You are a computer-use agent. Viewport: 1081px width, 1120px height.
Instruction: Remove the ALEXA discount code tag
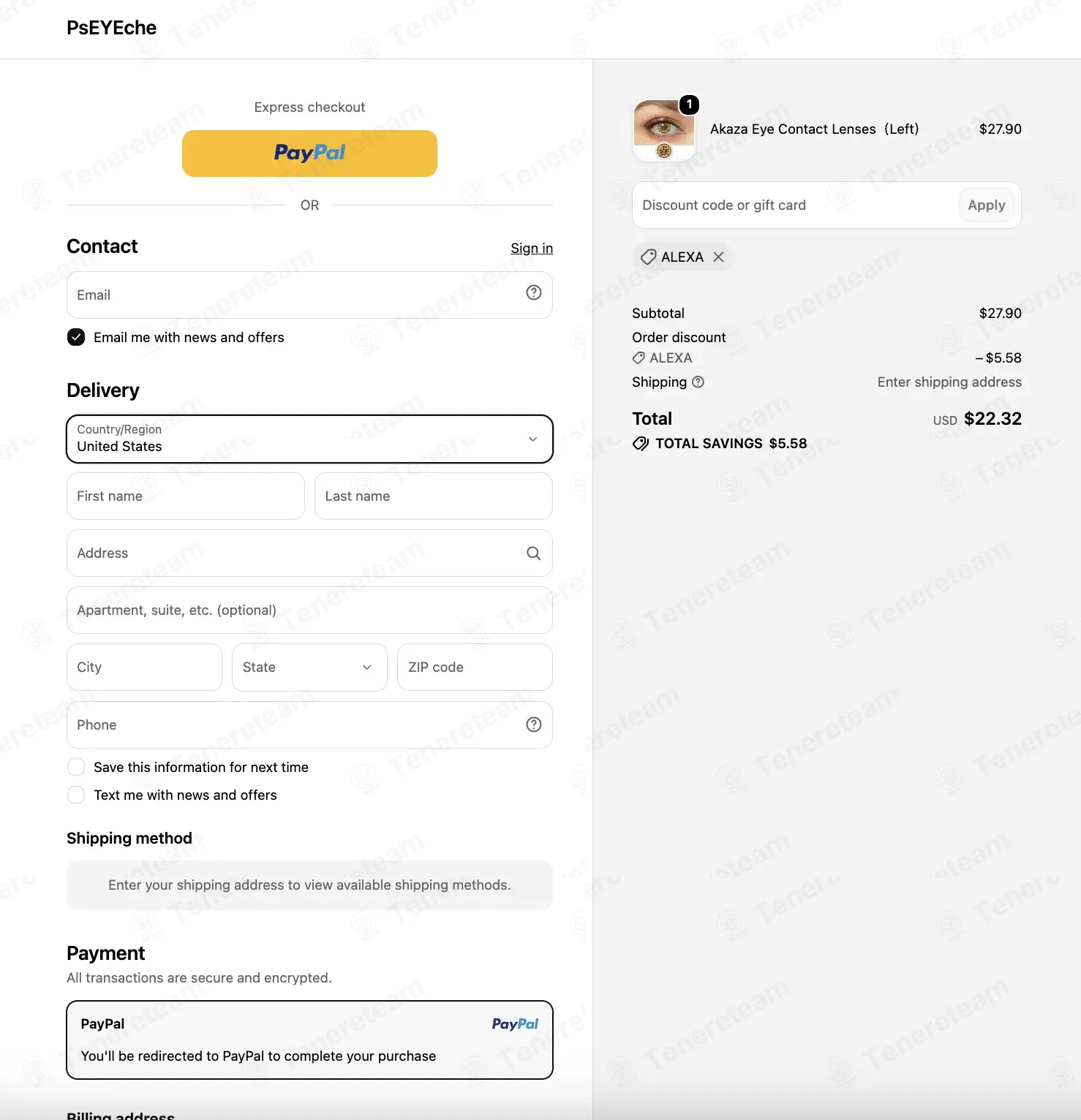point(719,257)
